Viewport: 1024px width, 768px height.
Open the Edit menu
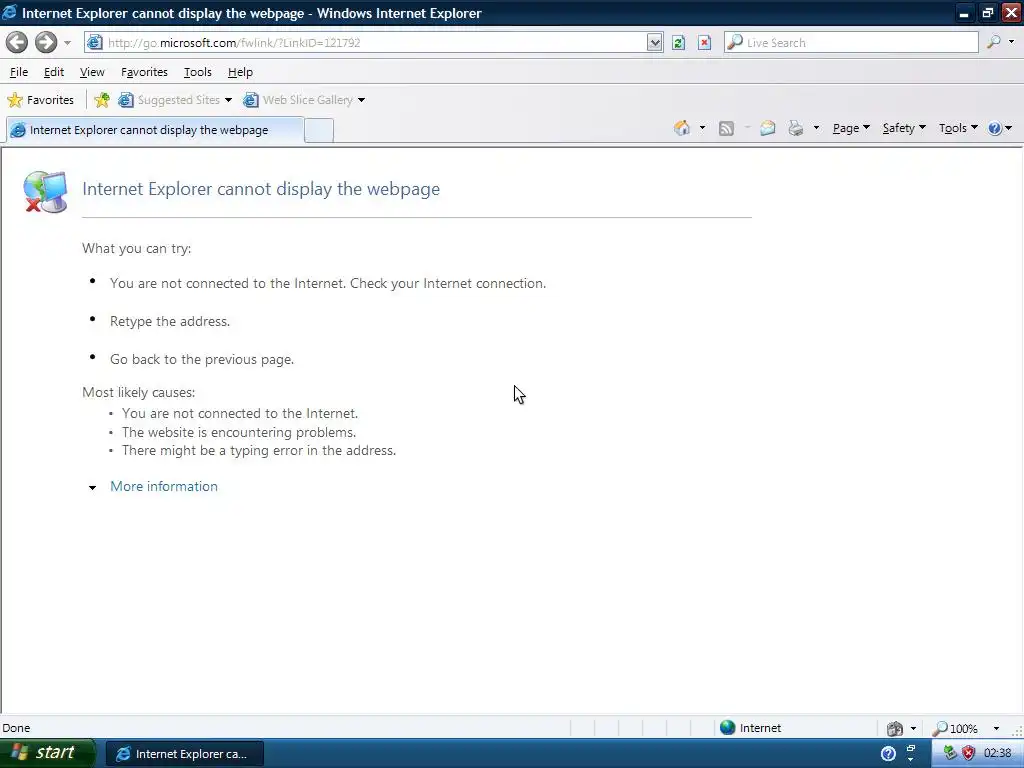[x=54, y=72]
